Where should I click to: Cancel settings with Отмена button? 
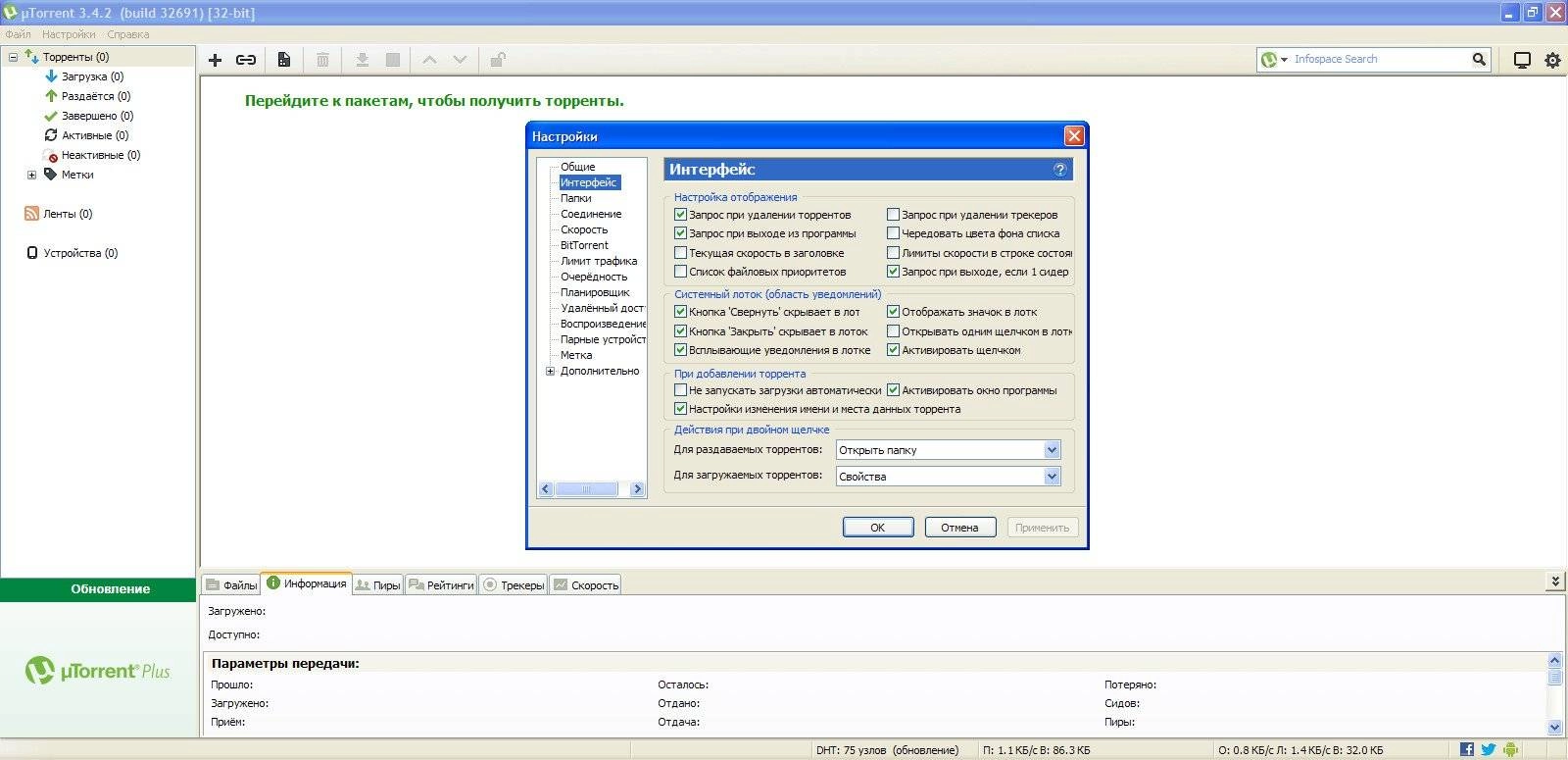coord(960,528)
